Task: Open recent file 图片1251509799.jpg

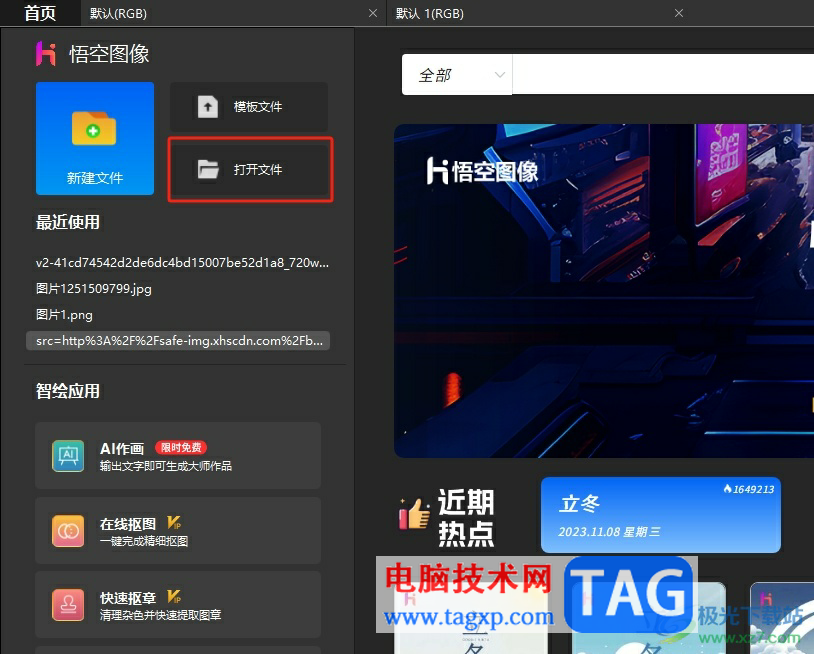Action: [93, 289]
